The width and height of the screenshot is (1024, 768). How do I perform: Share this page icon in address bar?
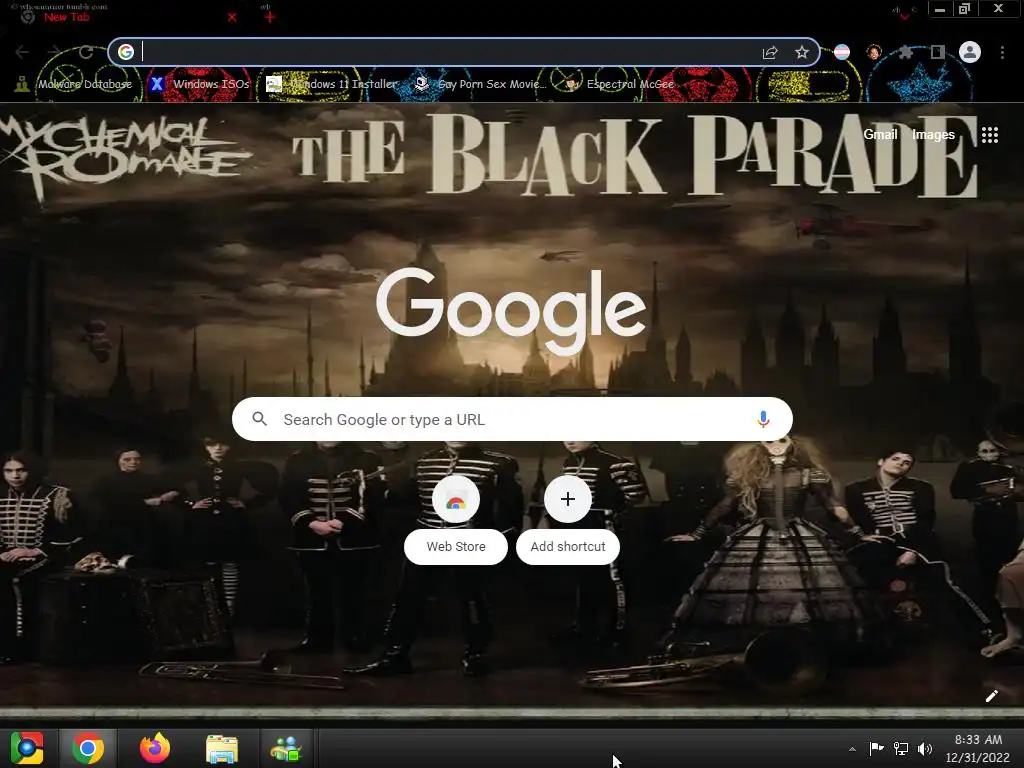[770, 52]
